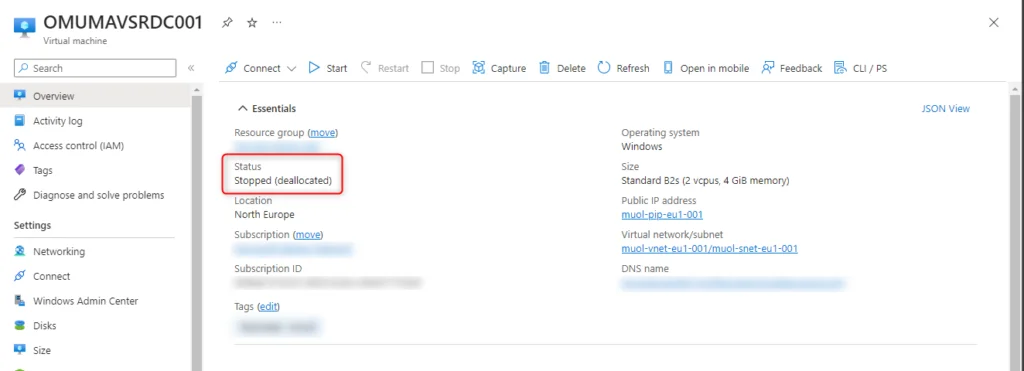Image resolution: width=1024 pixels, height=371 pixels.
Task: Open CLI / PS commands
Action: (860, 68)
